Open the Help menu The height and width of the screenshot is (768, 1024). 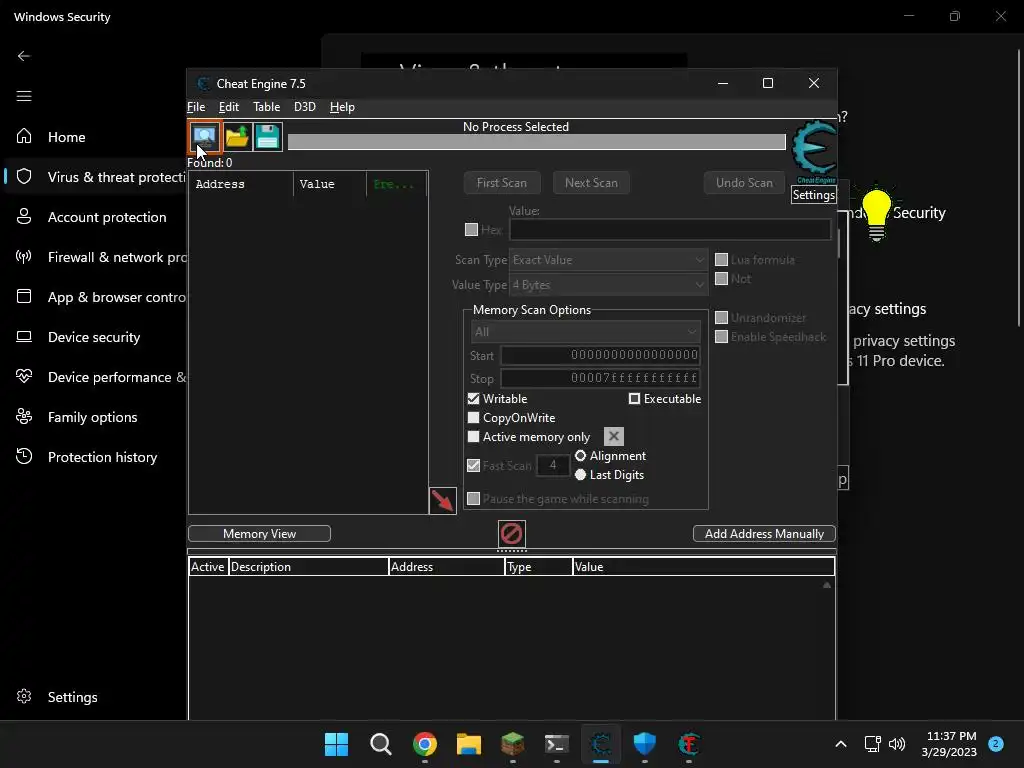tap(342, 107)
